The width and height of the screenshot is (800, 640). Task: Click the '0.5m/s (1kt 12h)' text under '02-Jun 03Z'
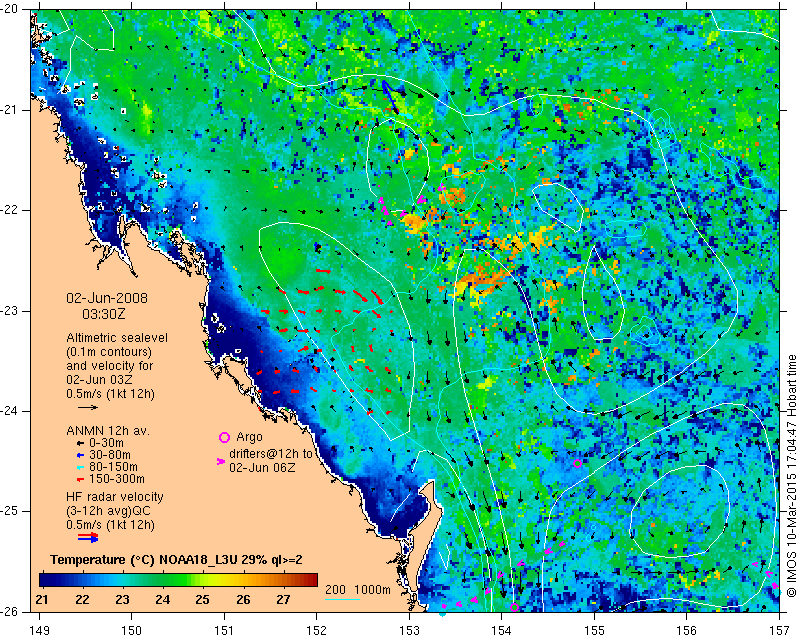(110, 394)
